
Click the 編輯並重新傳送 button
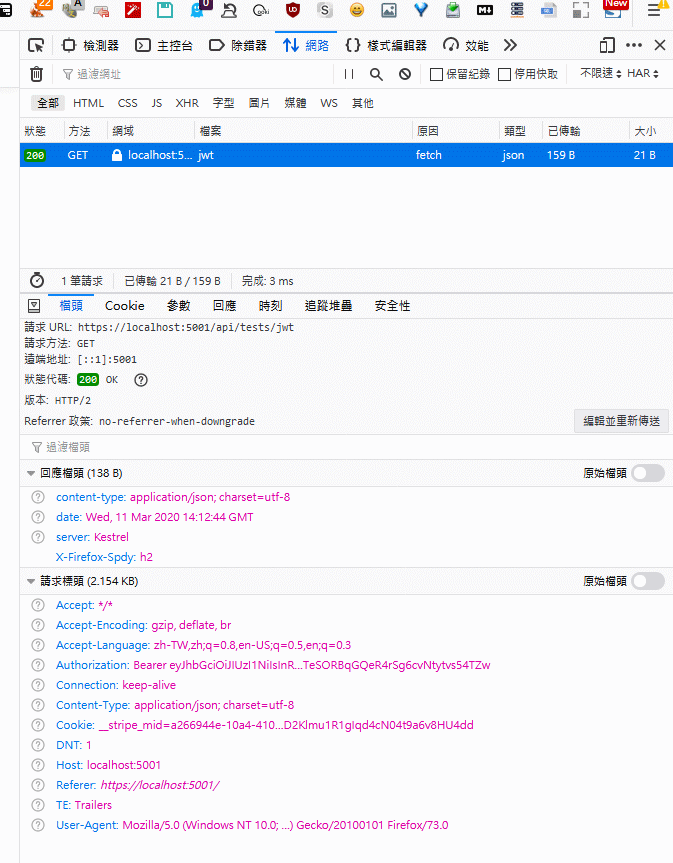tap(621, 421)
